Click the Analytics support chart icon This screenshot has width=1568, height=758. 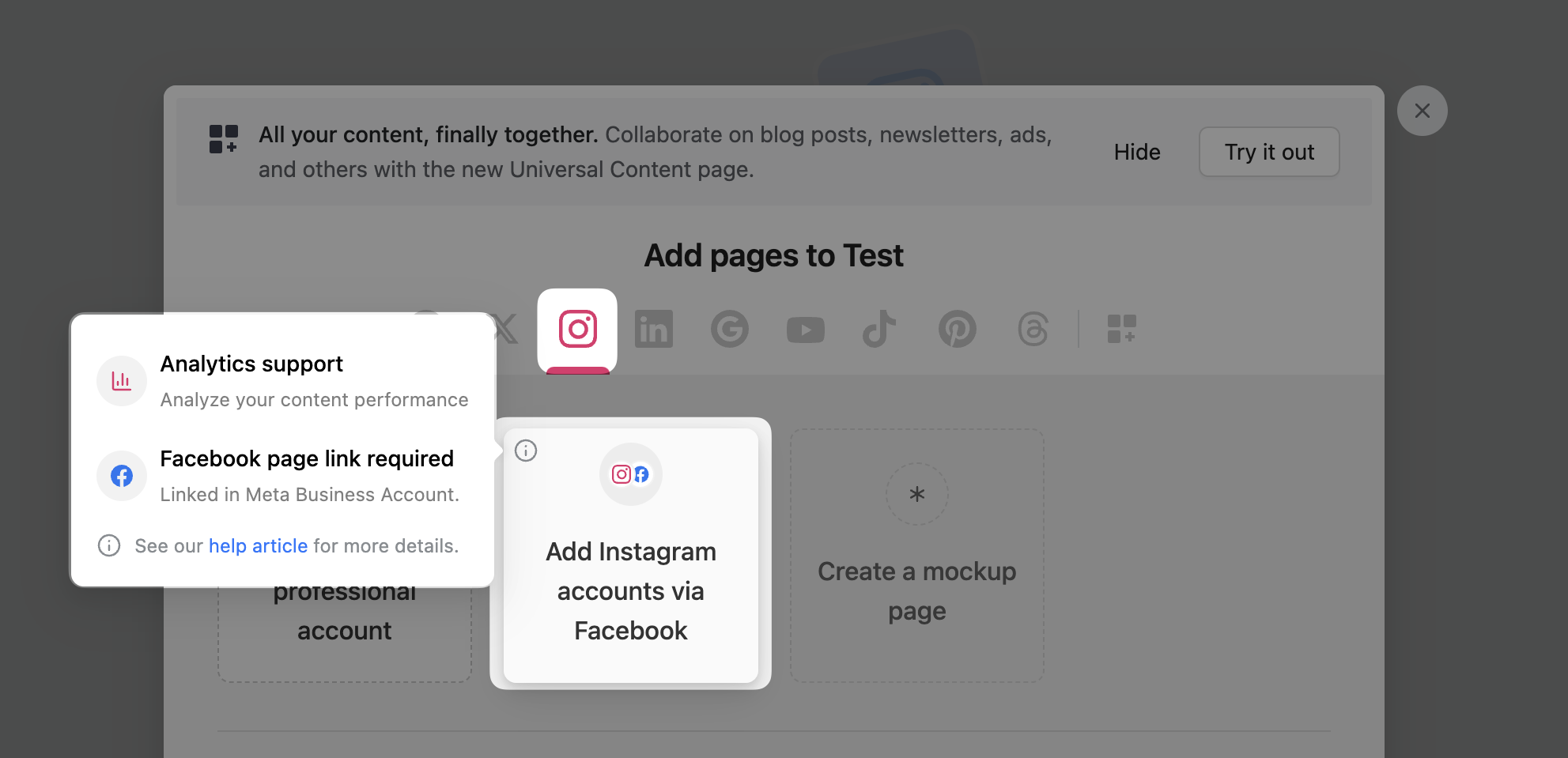pyautogui.click(x=122, y=381)
